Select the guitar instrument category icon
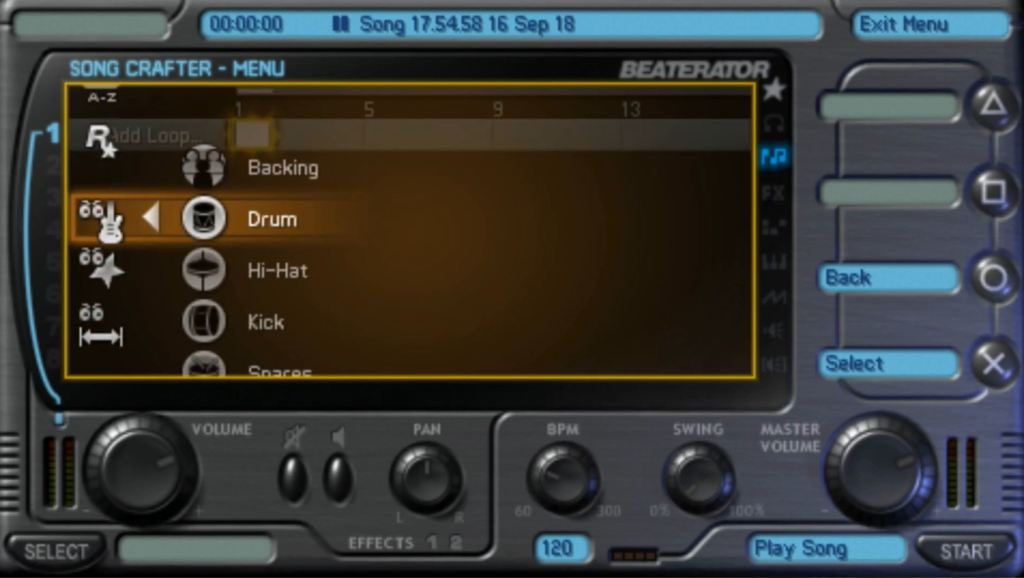 (x=101, y=222)
